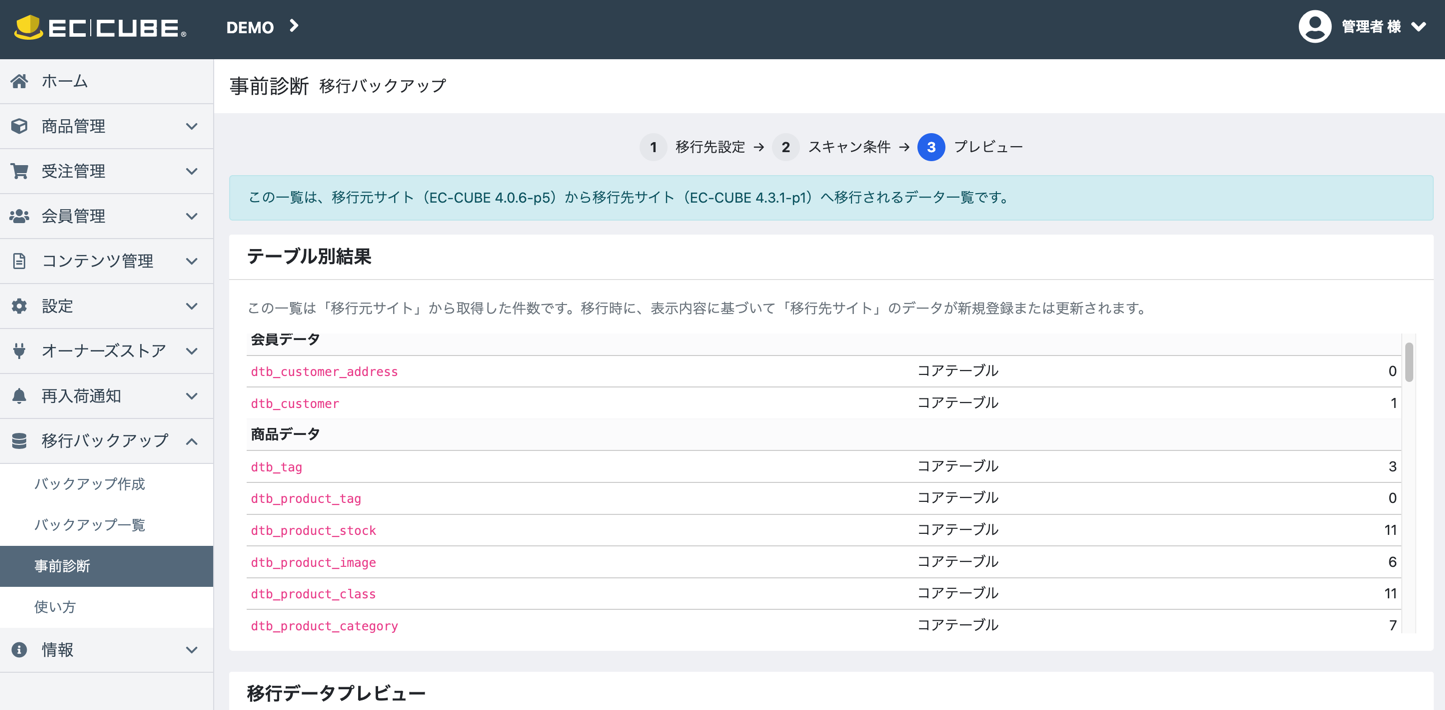Expand the 情報 menu chevron
1445x710 pixels.
click(x=192, y=651)
